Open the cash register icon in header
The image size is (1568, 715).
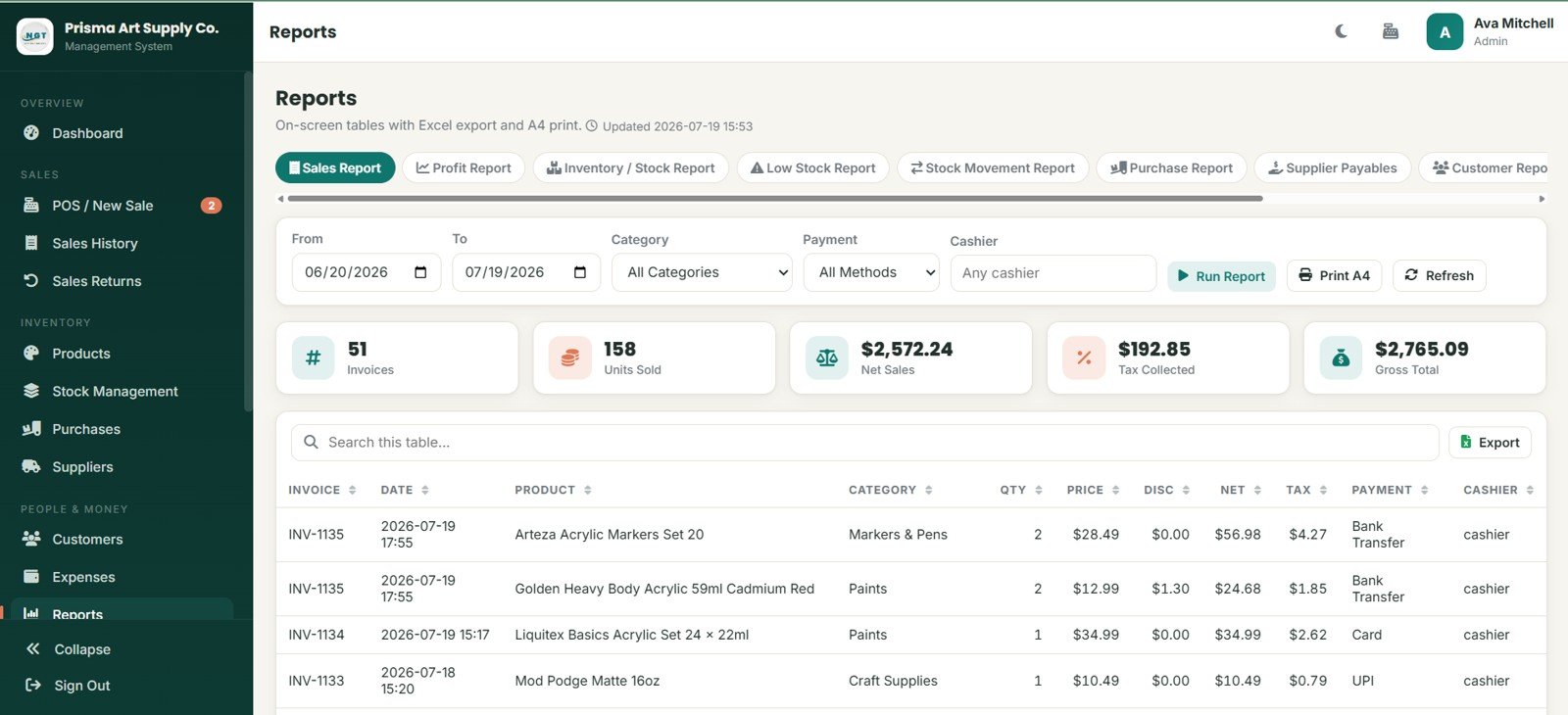pos(1390,31)
